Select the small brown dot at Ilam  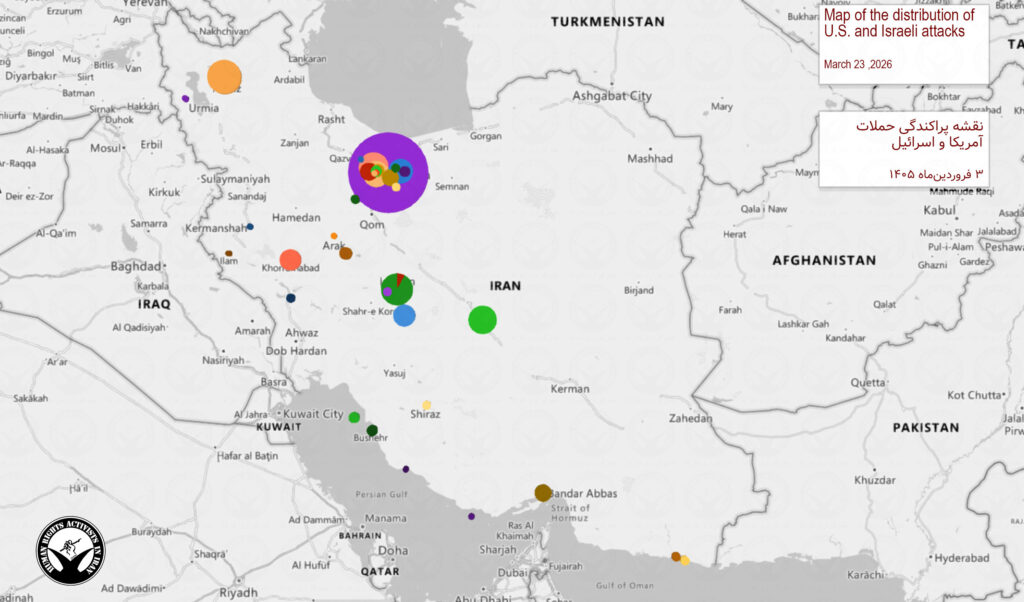pyautogui.click(x=228, y=254)
